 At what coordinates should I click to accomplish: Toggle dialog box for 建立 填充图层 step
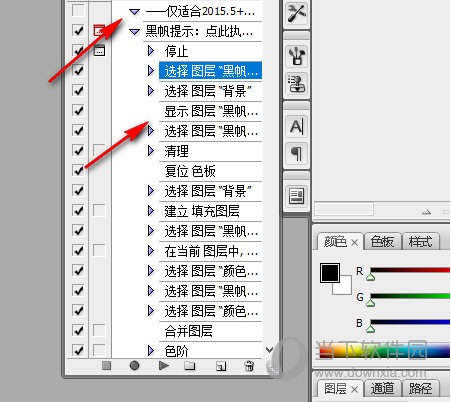click(x=99, y=210)
